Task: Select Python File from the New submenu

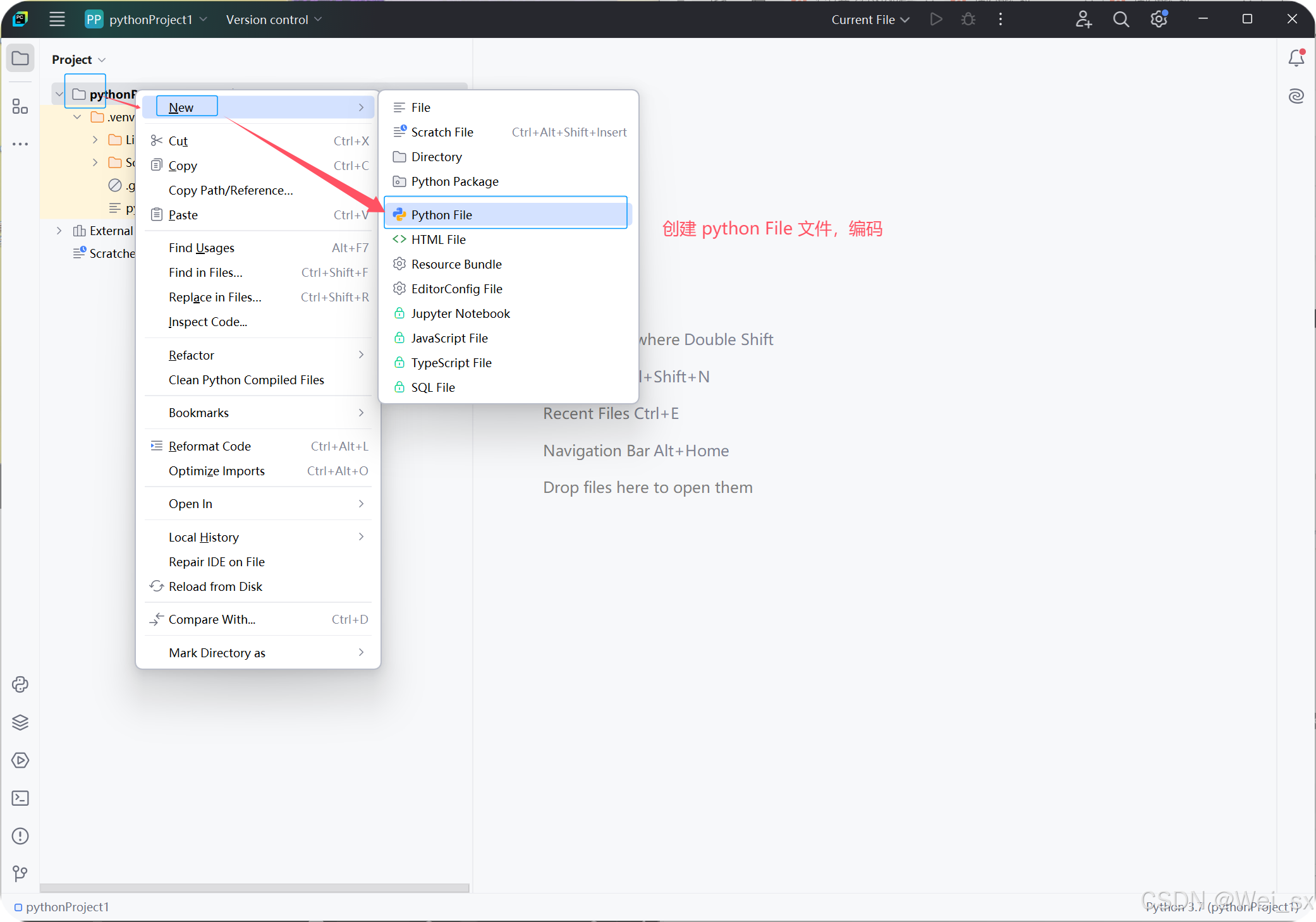Action: 442,214
